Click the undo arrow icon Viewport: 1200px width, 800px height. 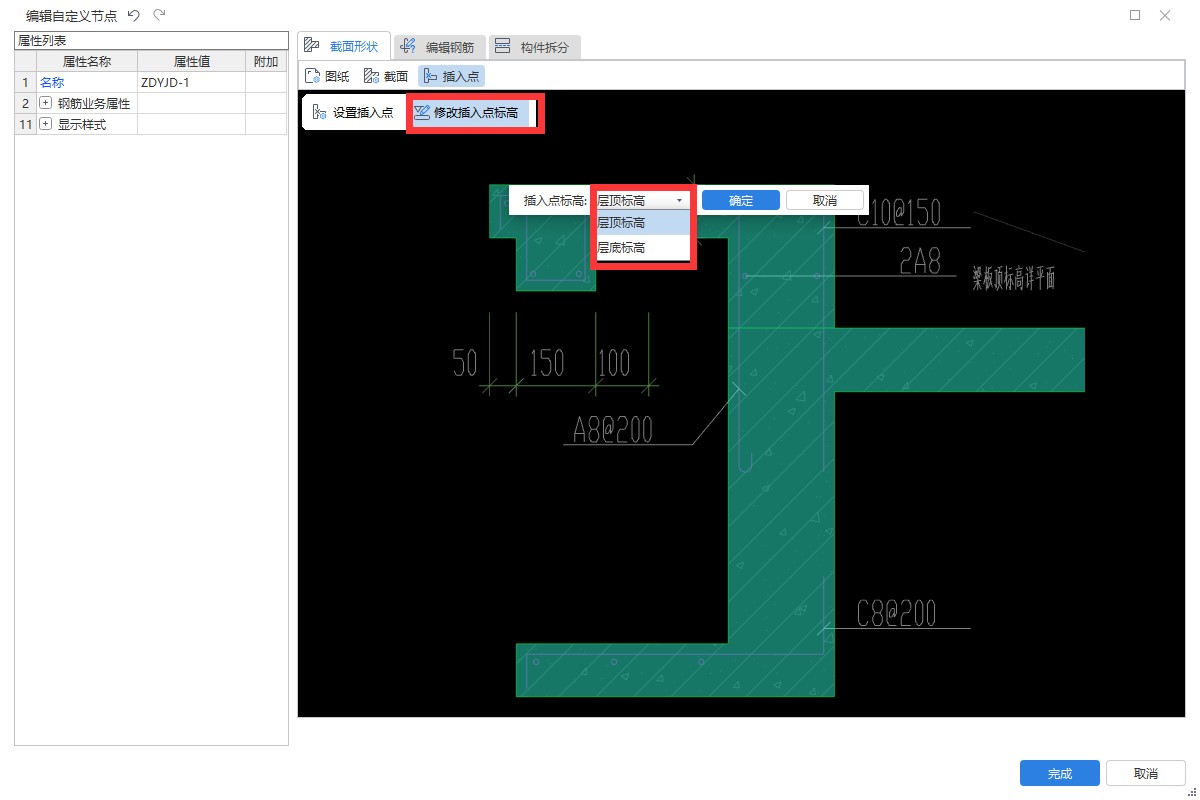coord(134,15)
